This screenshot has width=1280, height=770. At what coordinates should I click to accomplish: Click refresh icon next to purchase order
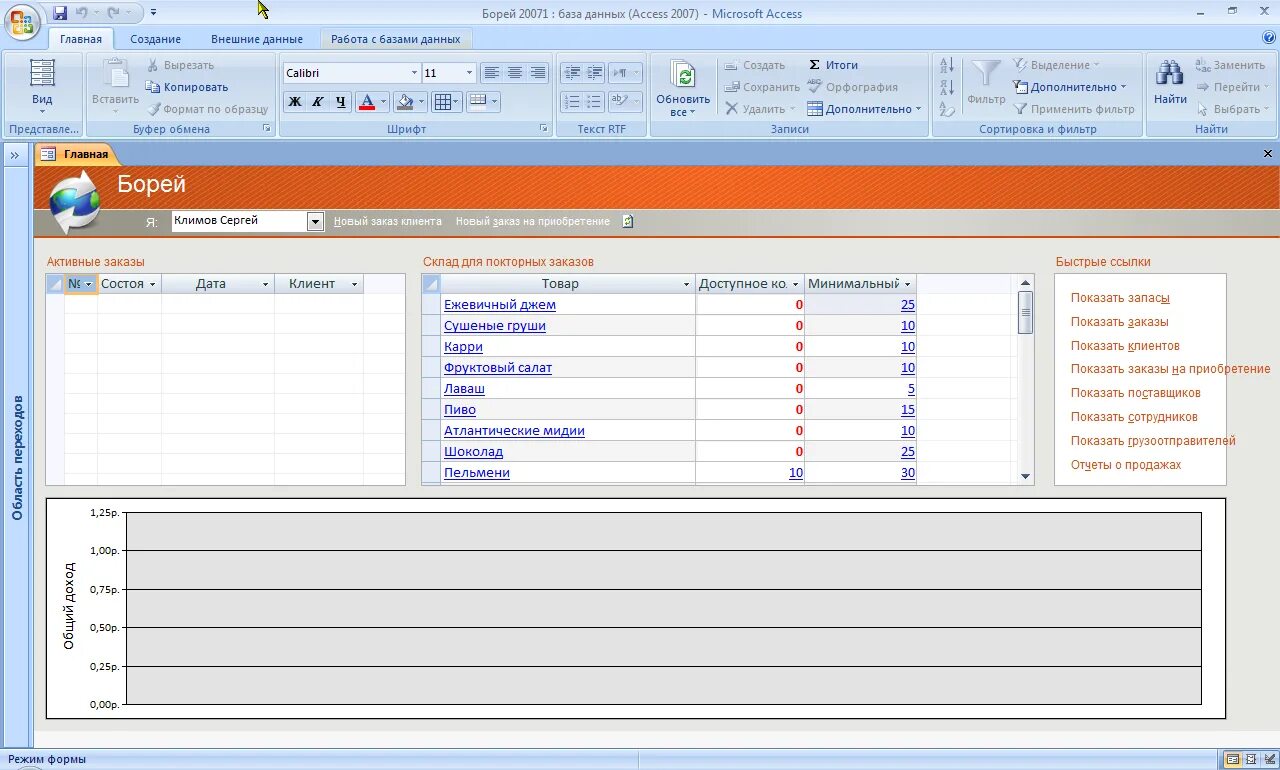click(x=628, y=221)
